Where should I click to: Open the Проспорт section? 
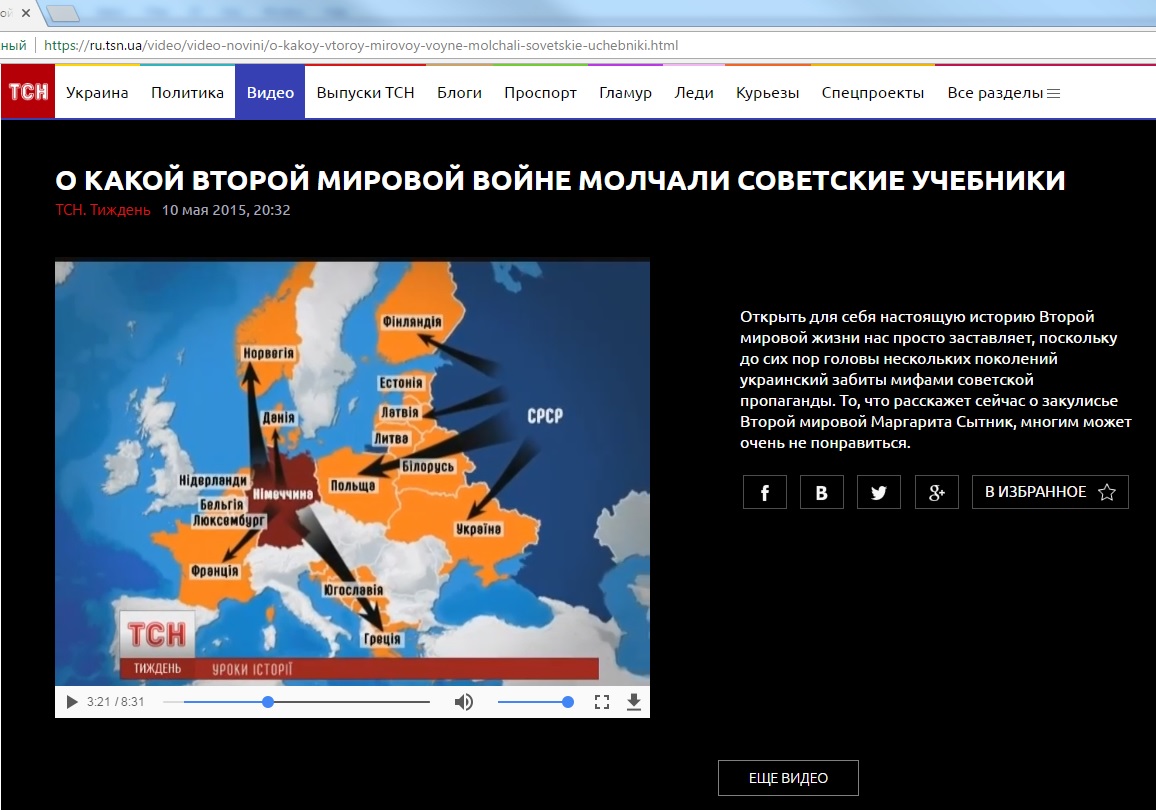[540, 93]
